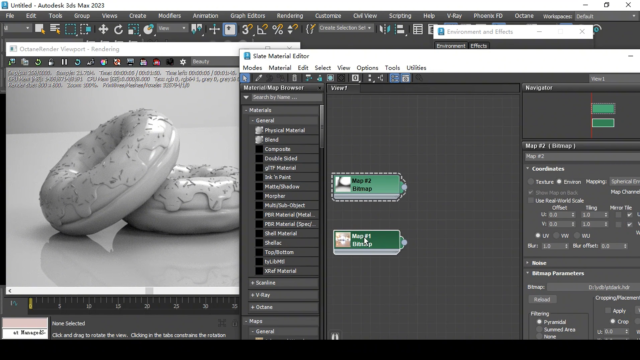Click the Reload bitmap button
Viewport: 640px width, 360px height.
tap(542, 300)
